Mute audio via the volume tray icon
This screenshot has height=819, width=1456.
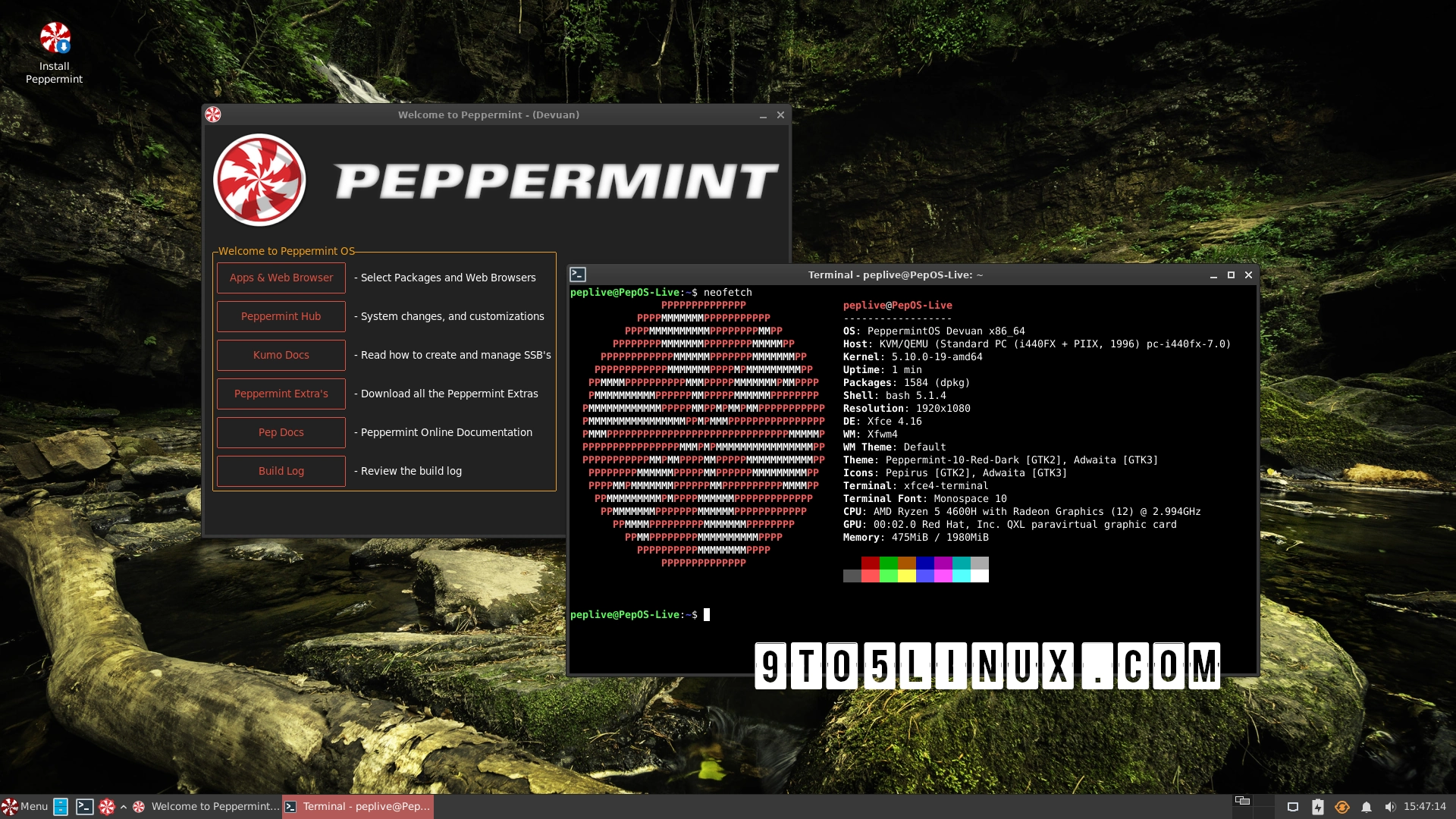(x=1391, y=806)
